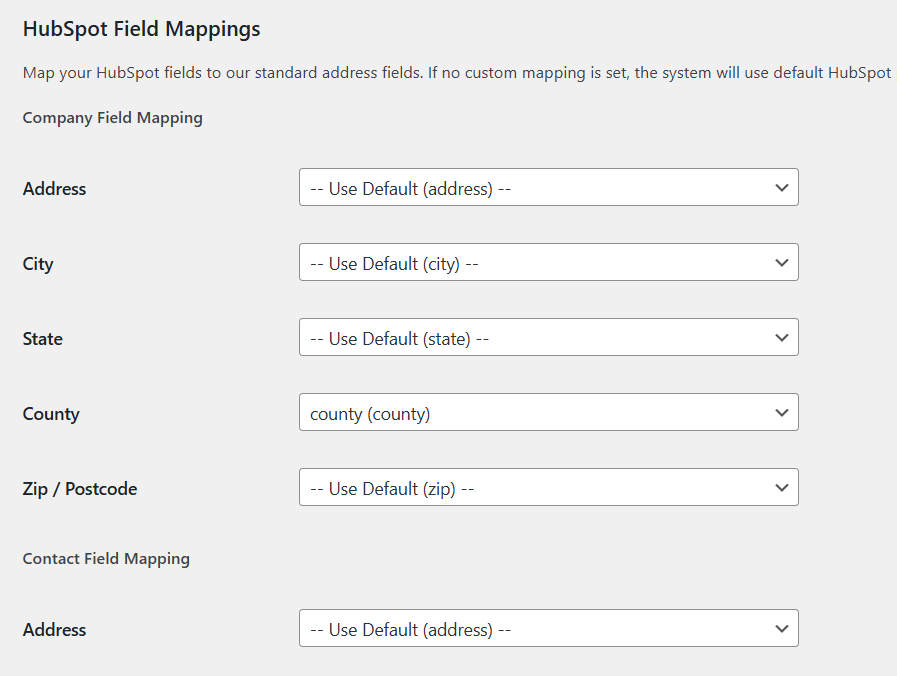Open the Address dropdown under Company Field Mapping
This screenshot has width=897, height=676.
coord(548,187)
